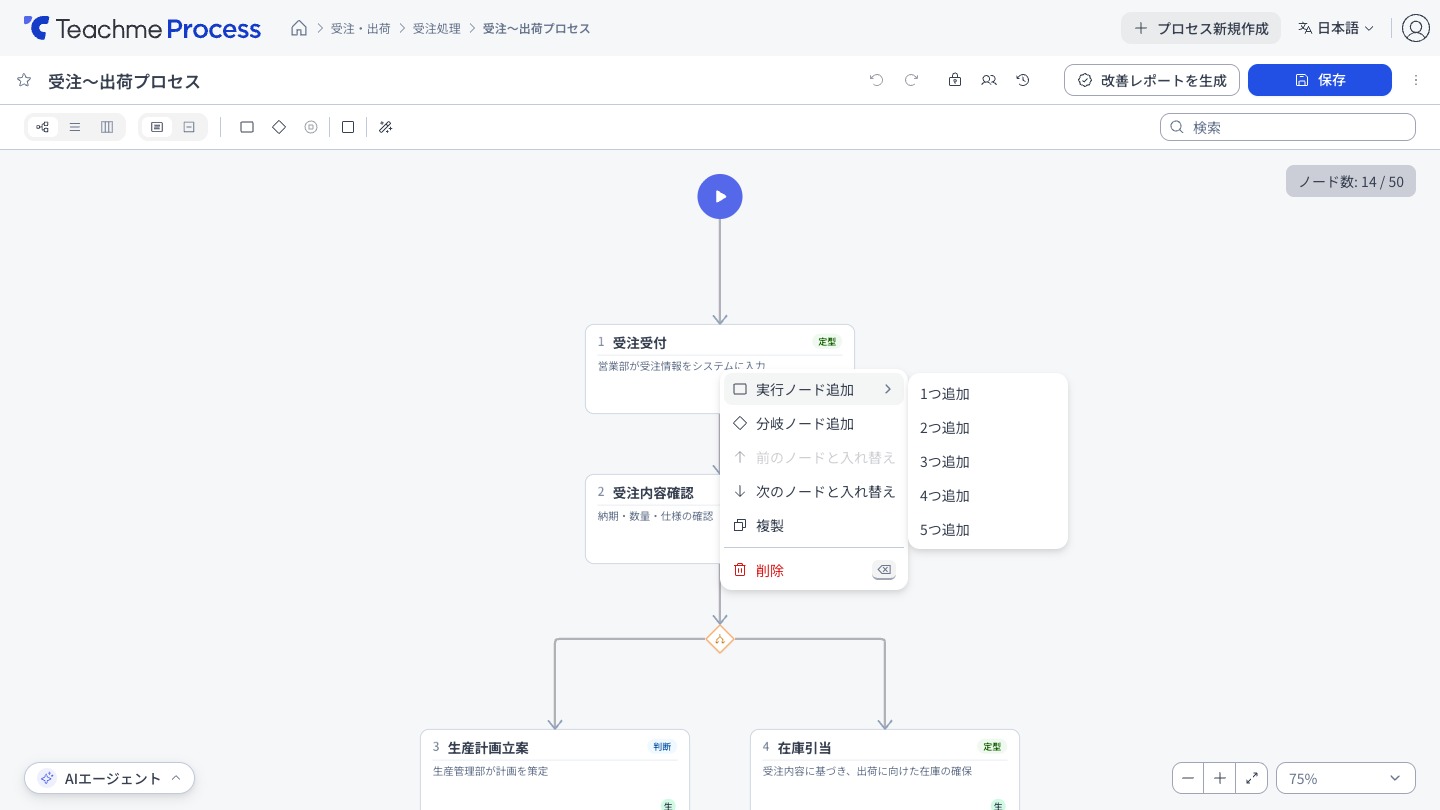Viewport: 1440px width, 810px height.
Task: Select the square frame tool
Action: pos(348,127)
